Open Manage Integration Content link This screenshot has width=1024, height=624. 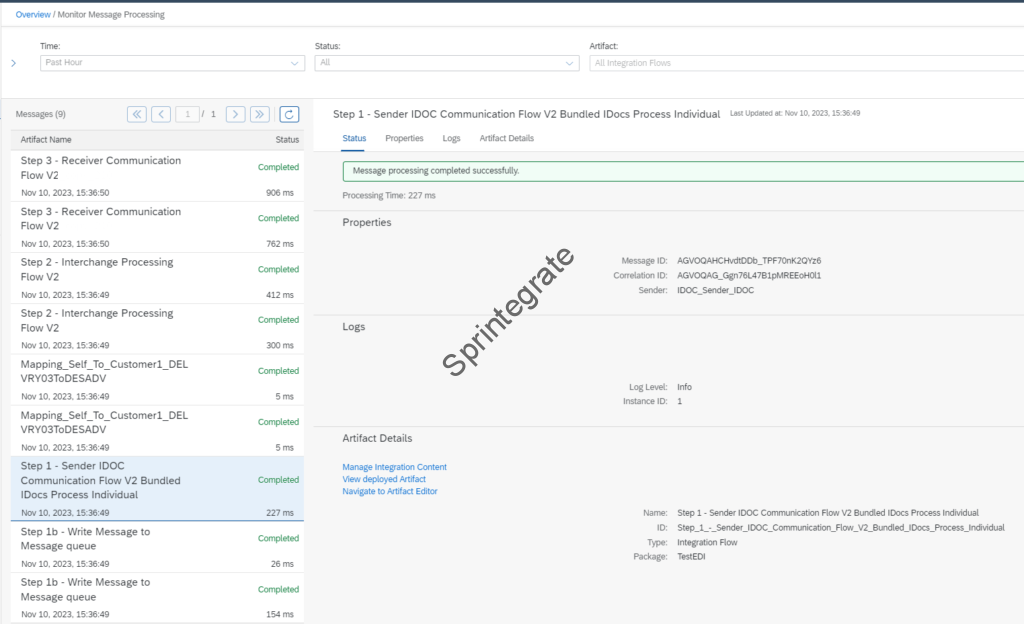pos(394,467)
